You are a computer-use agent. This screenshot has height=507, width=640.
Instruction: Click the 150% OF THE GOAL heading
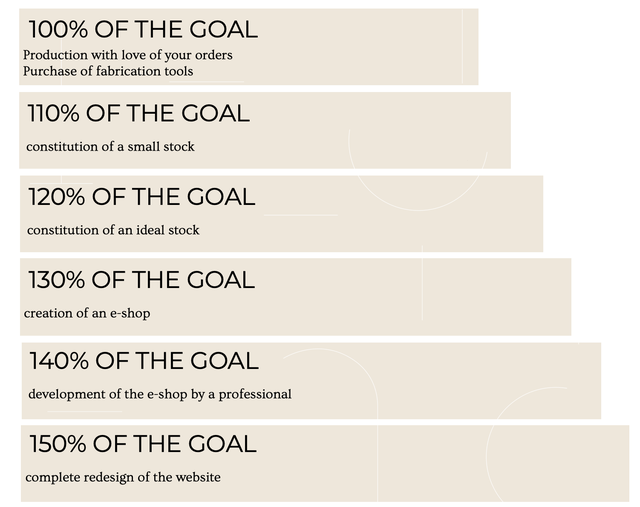point(143,444)
